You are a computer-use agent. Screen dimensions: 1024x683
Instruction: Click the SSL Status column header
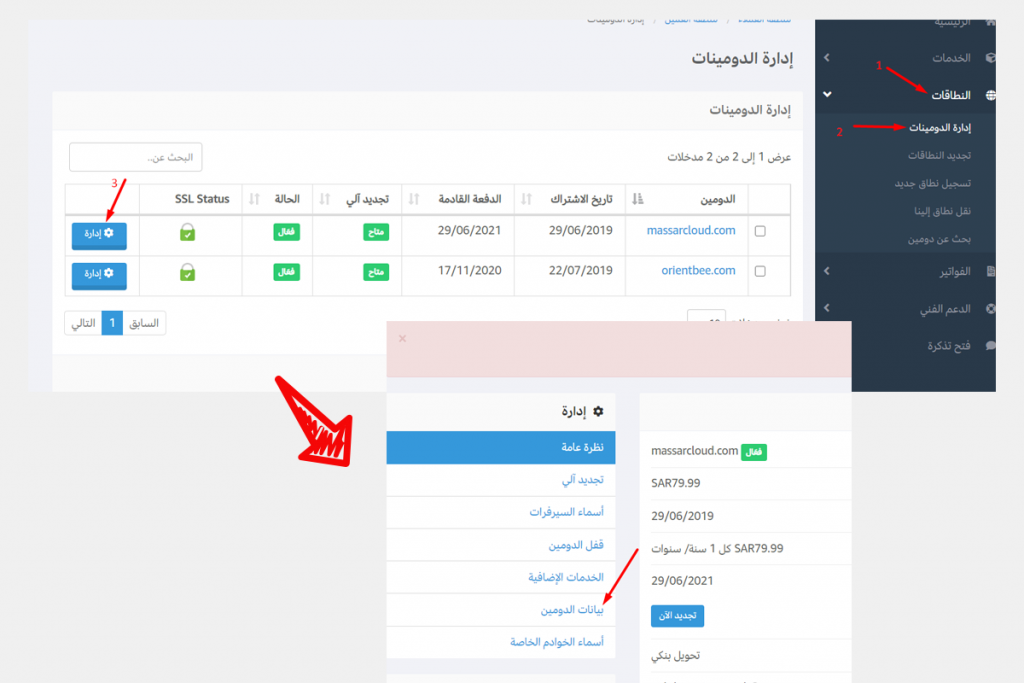pyautogui.click(x=202, y=199)
